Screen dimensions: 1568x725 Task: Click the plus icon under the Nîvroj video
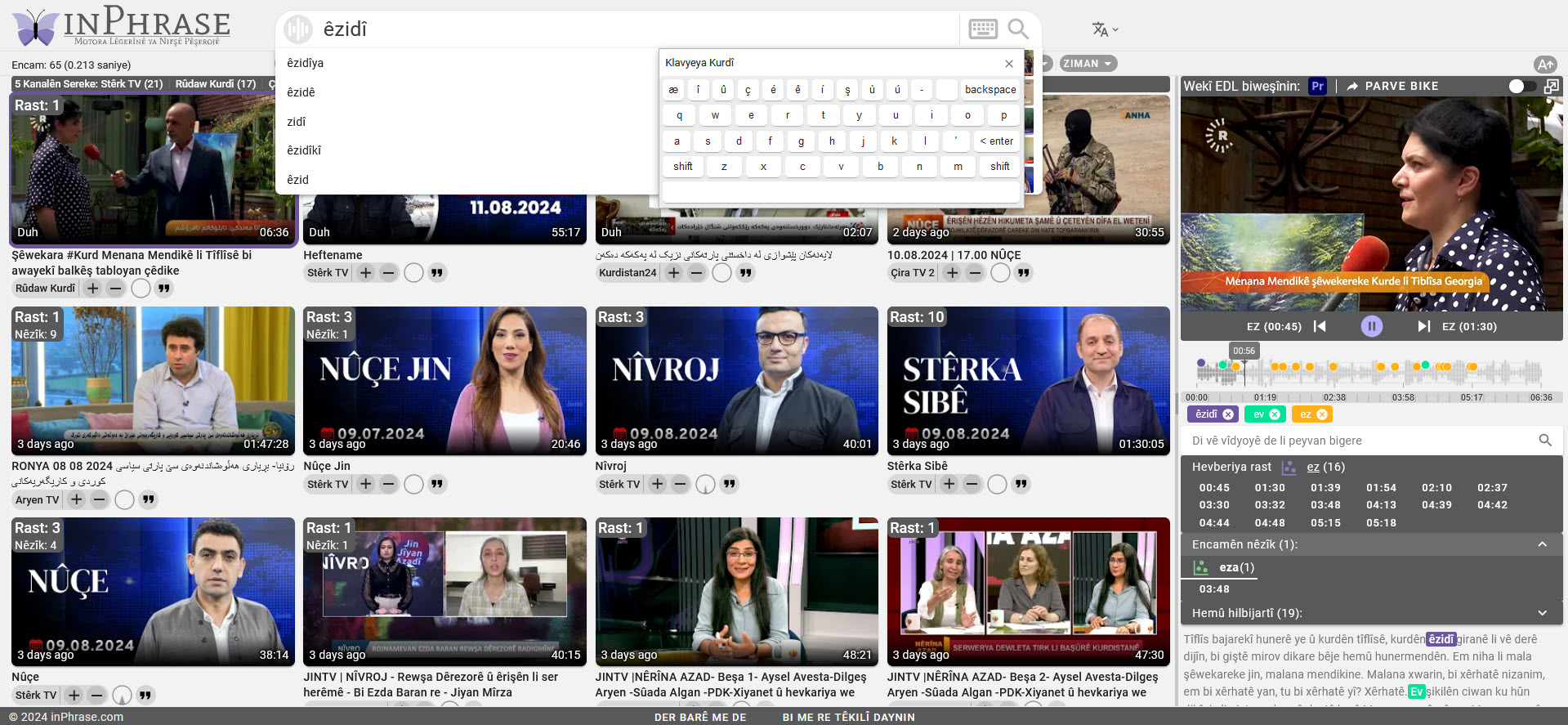[658, 484]
